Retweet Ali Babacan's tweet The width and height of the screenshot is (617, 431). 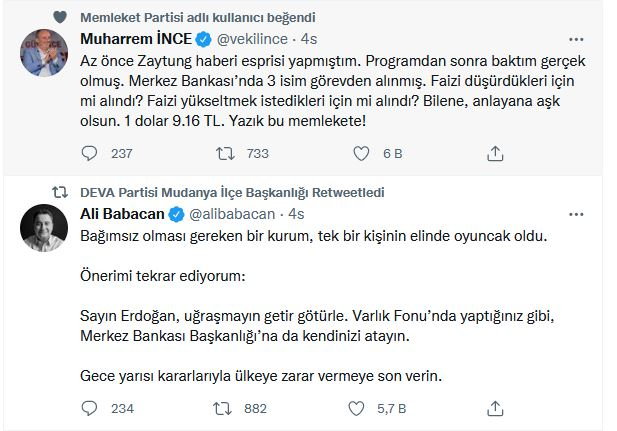[226, 407]
